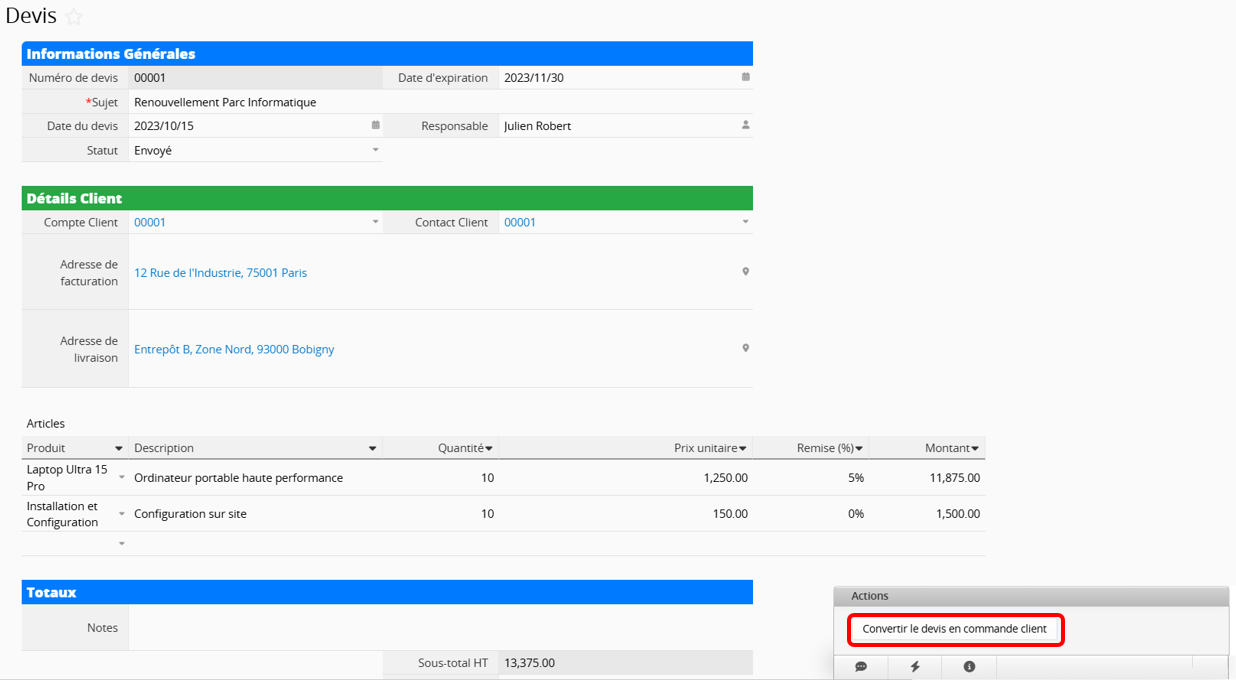The width and height of the screenshot is (1236, 681).
Task: Click the user icon in Responsable field
Action: pos(745,125)
